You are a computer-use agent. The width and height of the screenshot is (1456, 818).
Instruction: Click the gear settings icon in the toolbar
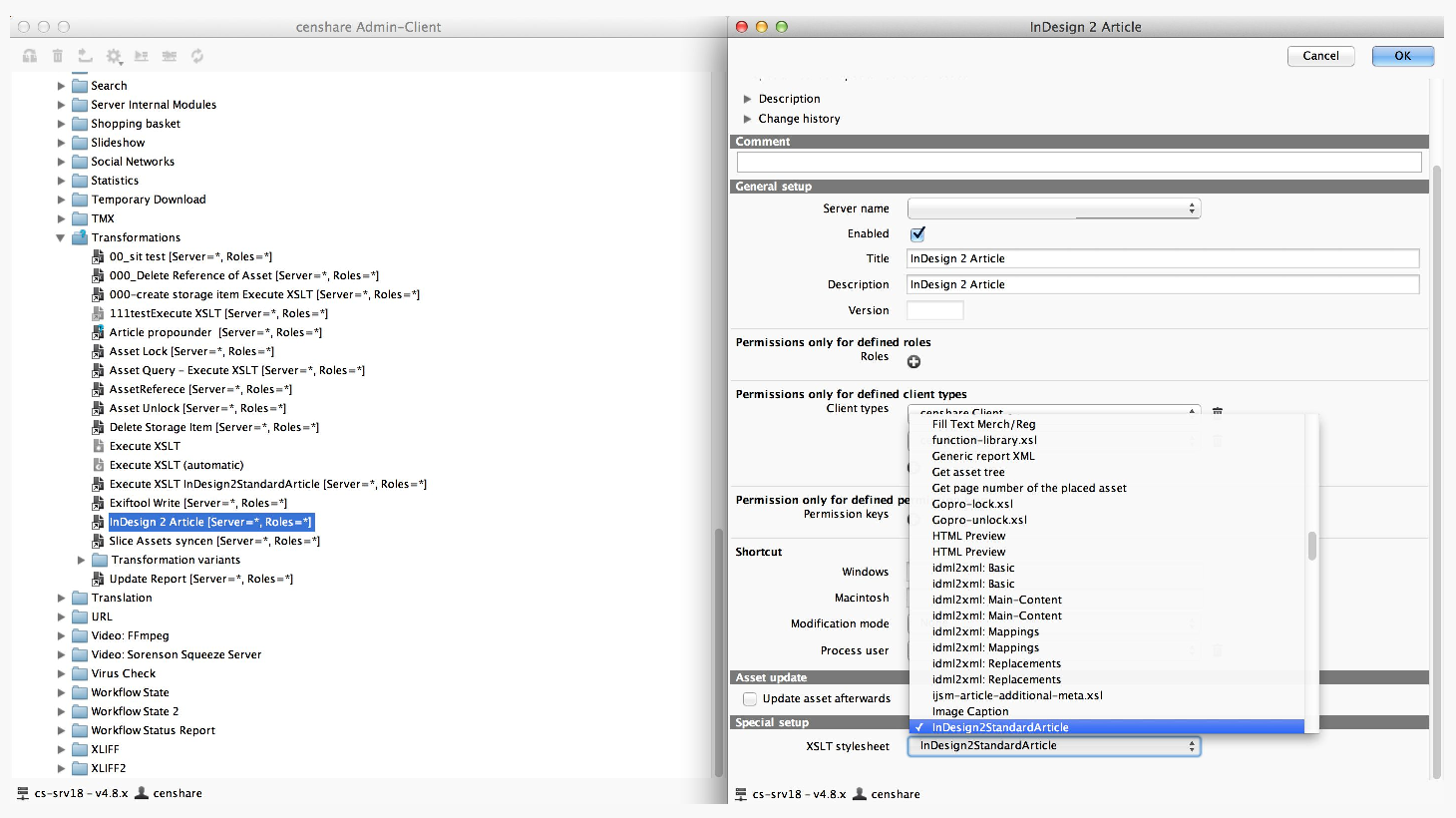coord(114,56)
